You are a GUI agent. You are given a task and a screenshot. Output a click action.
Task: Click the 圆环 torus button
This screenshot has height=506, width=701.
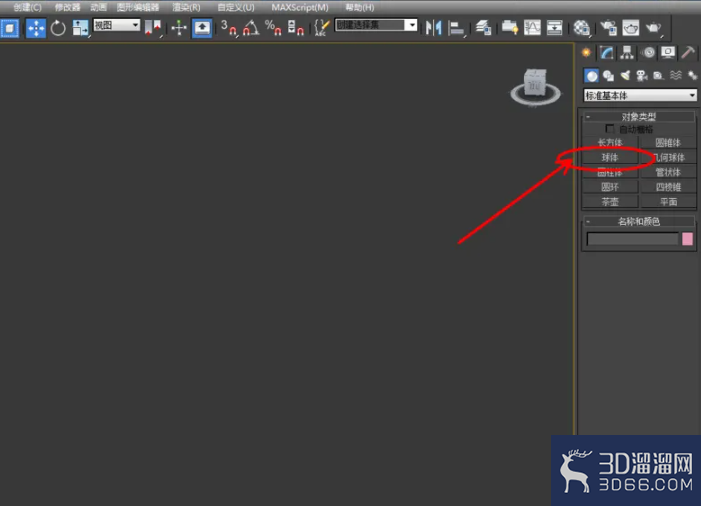[x=610, y=187]
